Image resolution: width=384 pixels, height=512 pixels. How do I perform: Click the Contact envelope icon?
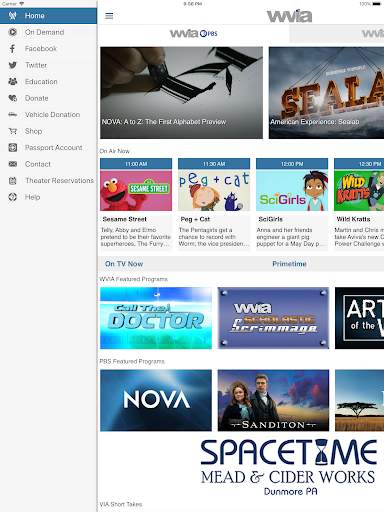(13, 164)
